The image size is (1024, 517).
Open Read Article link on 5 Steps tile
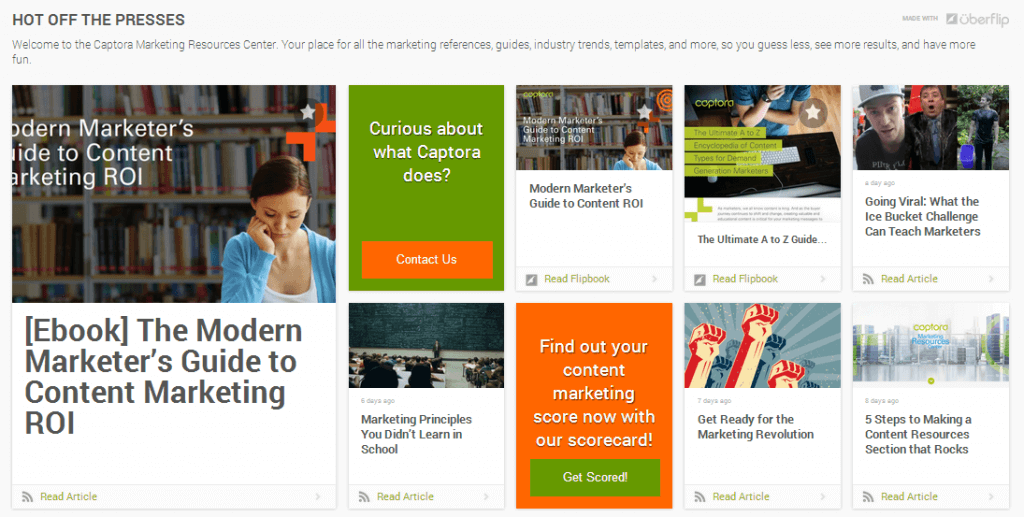click(909, 496)
